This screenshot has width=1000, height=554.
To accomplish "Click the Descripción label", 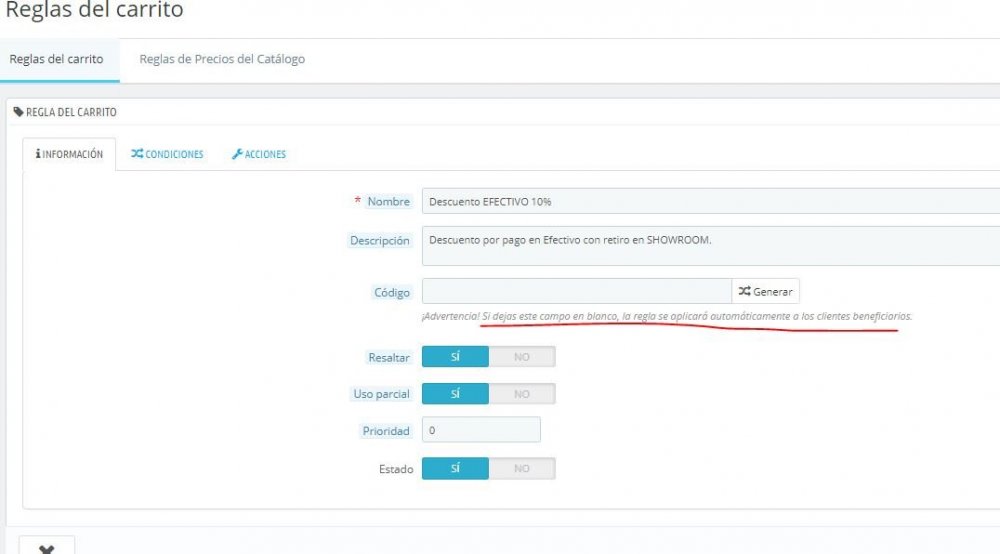I will [x=379, y=240].
